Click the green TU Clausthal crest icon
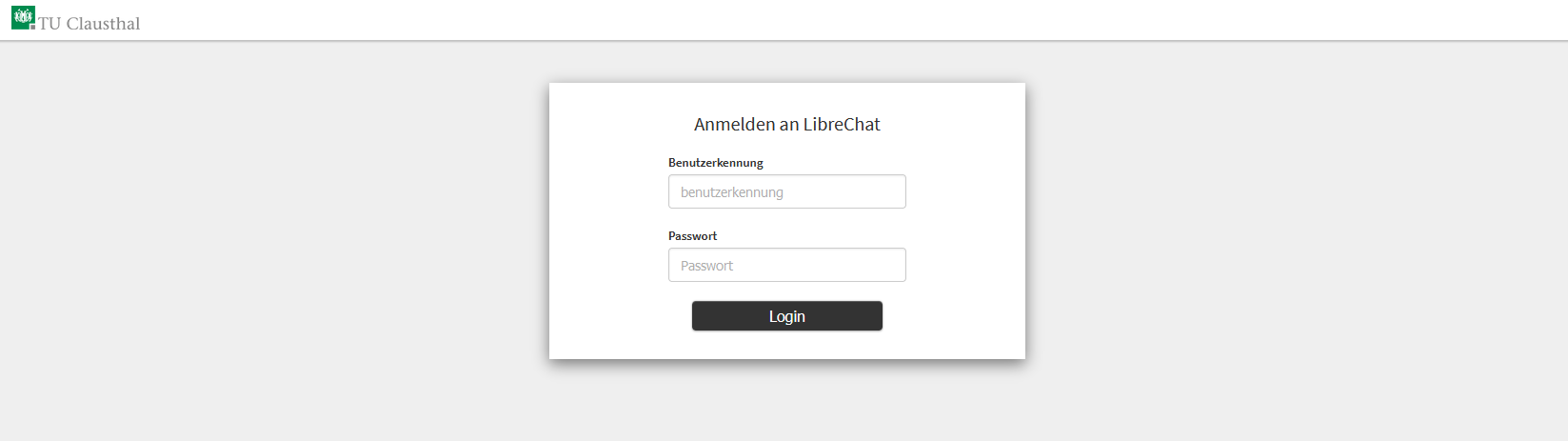The height and width of the screenshot is (441, 1568). point(23,17)
